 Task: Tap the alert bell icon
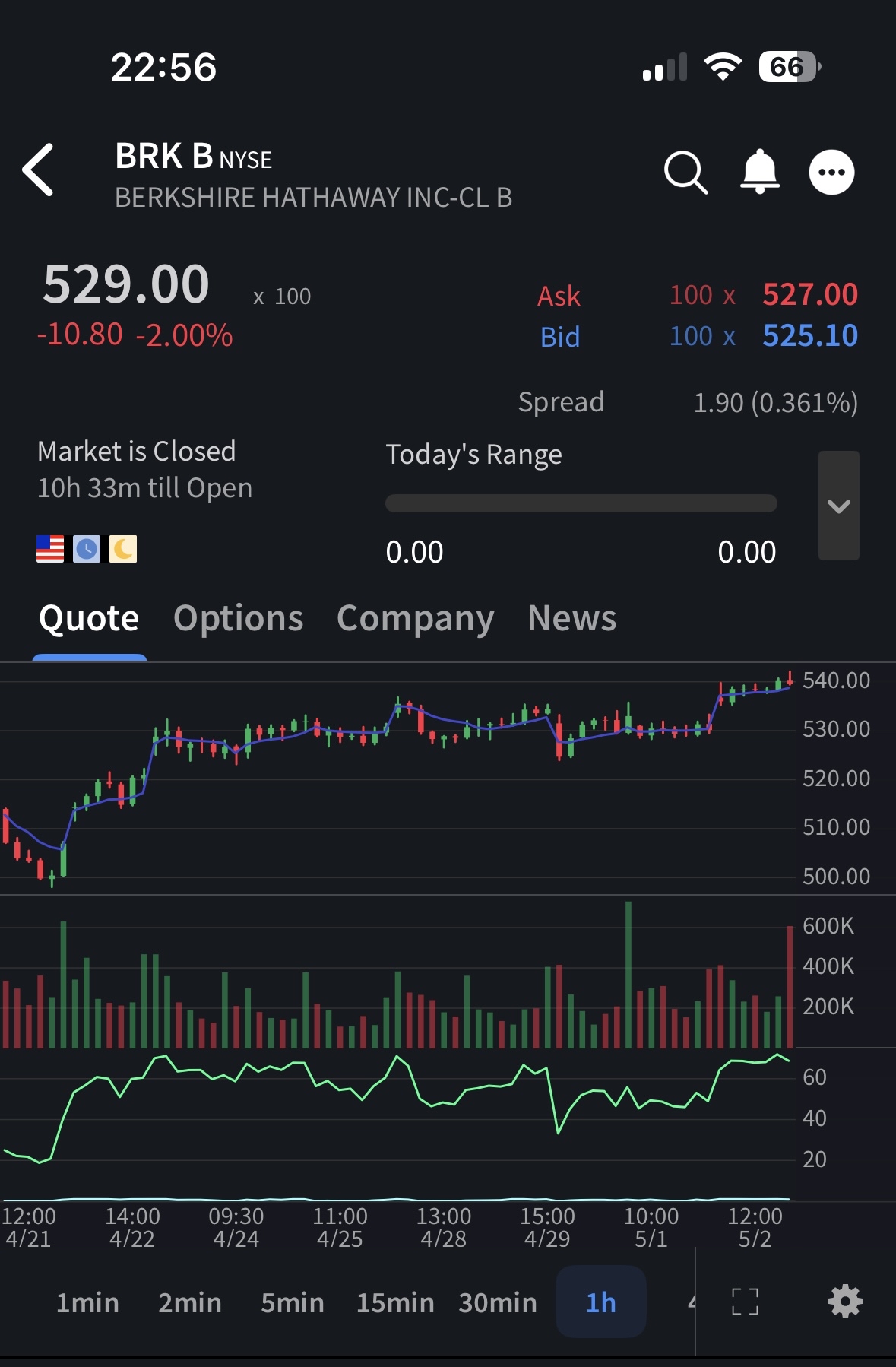pos(760,172)
